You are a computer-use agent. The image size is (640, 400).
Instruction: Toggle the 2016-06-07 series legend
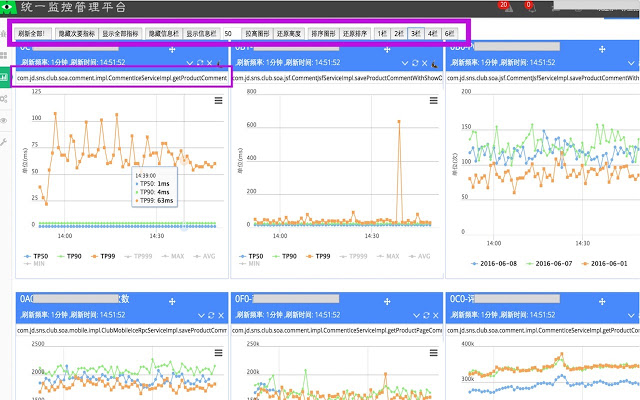tap(549, 264)
